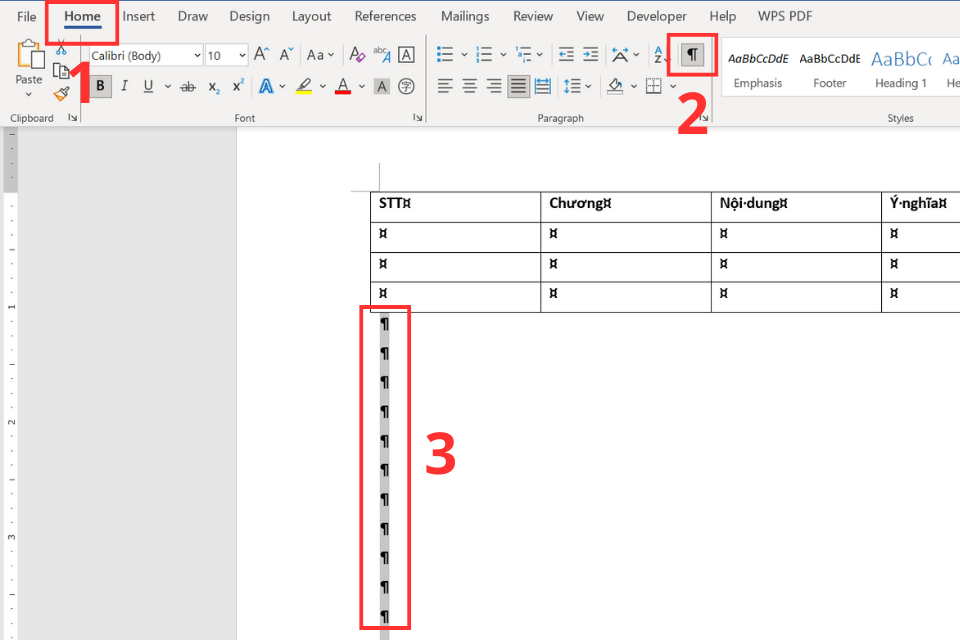
Task: Open the phonetic guide abc icon
Action: [382, 55]
